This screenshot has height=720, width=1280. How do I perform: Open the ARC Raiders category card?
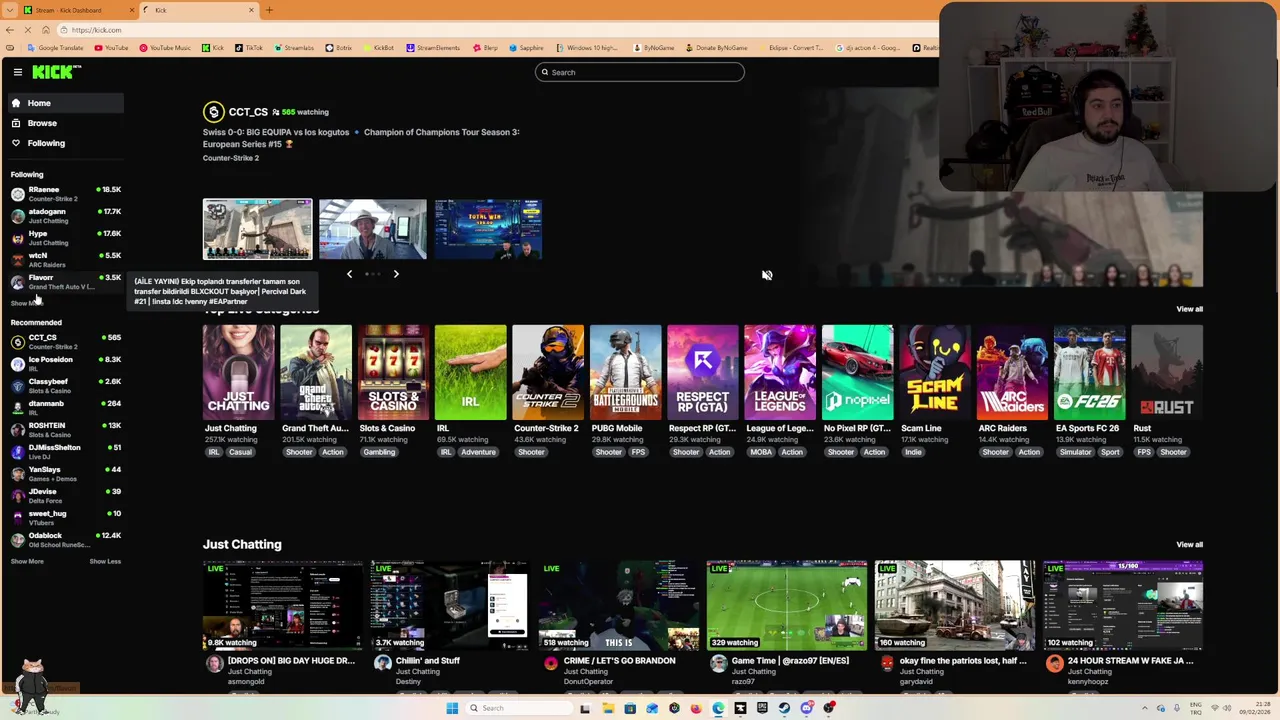tap(1012, 372)
